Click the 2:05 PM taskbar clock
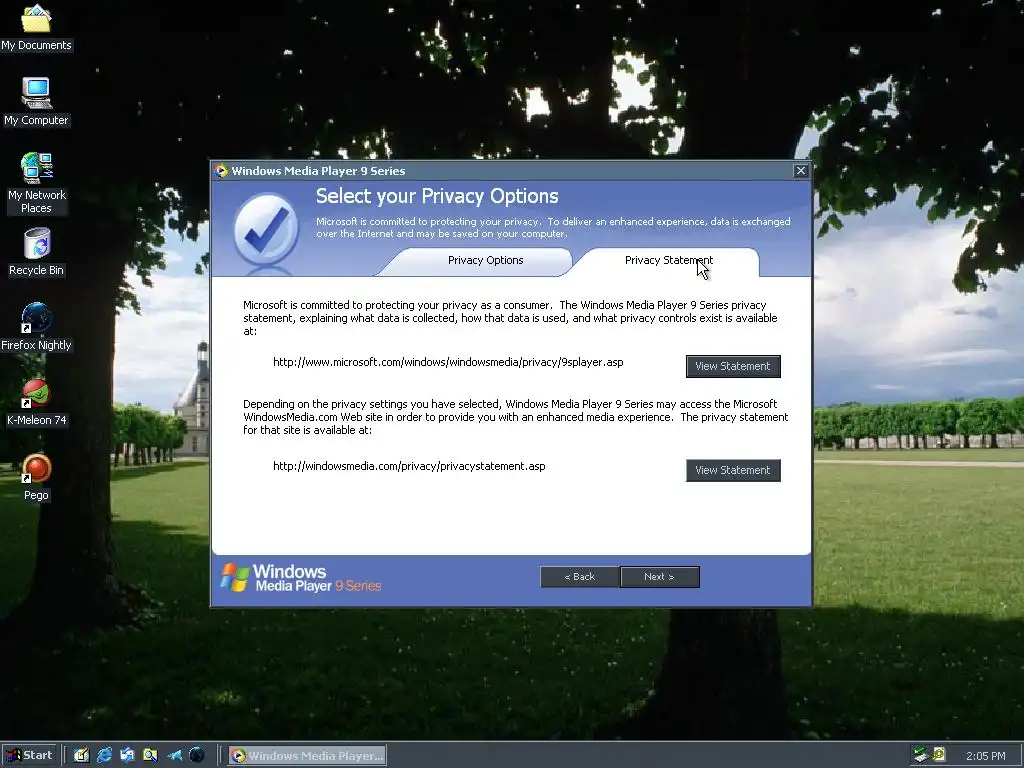 tap(985, 756)
